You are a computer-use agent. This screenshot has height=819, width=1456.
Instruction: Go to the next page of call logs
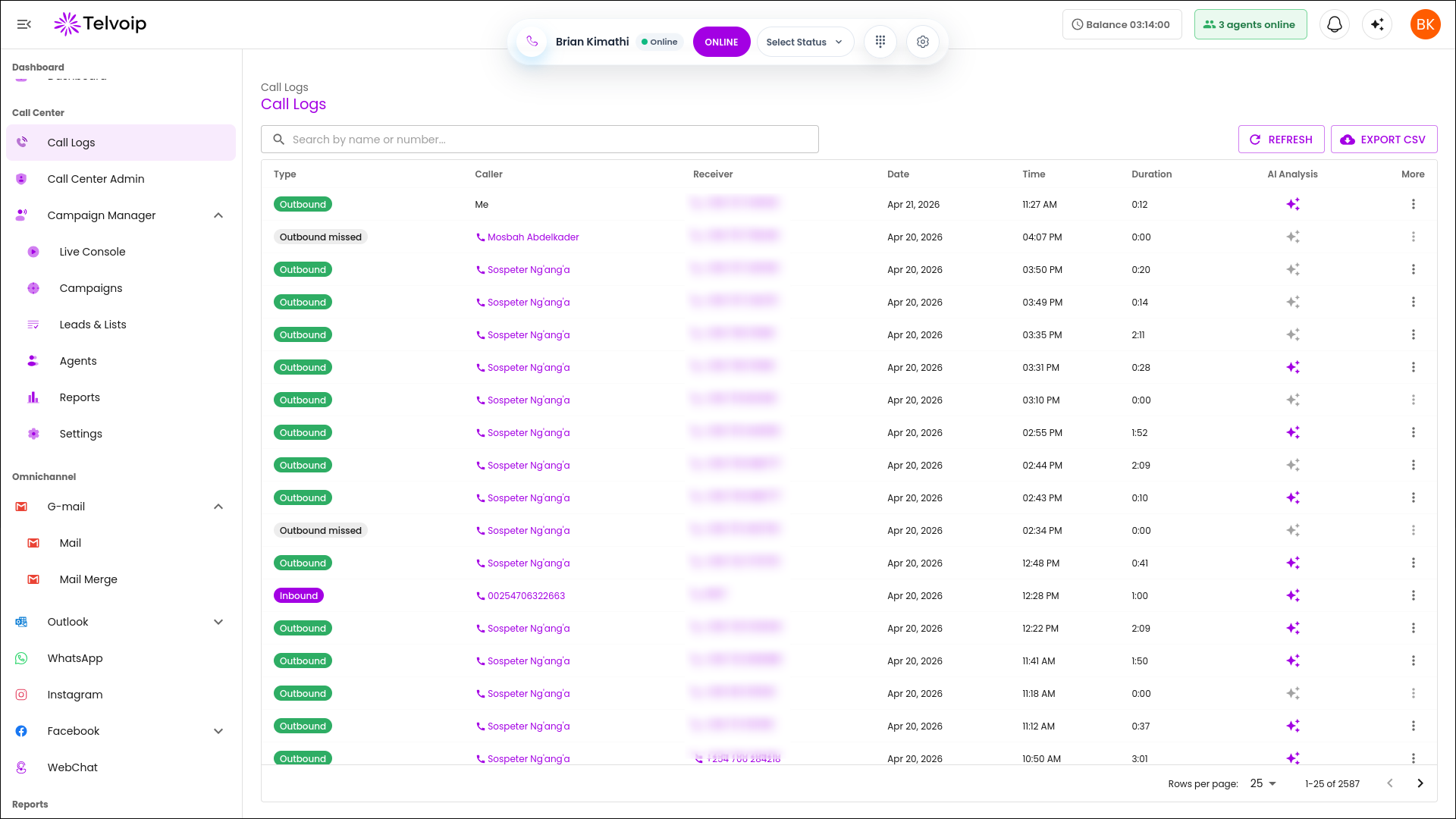point(1420,783)
